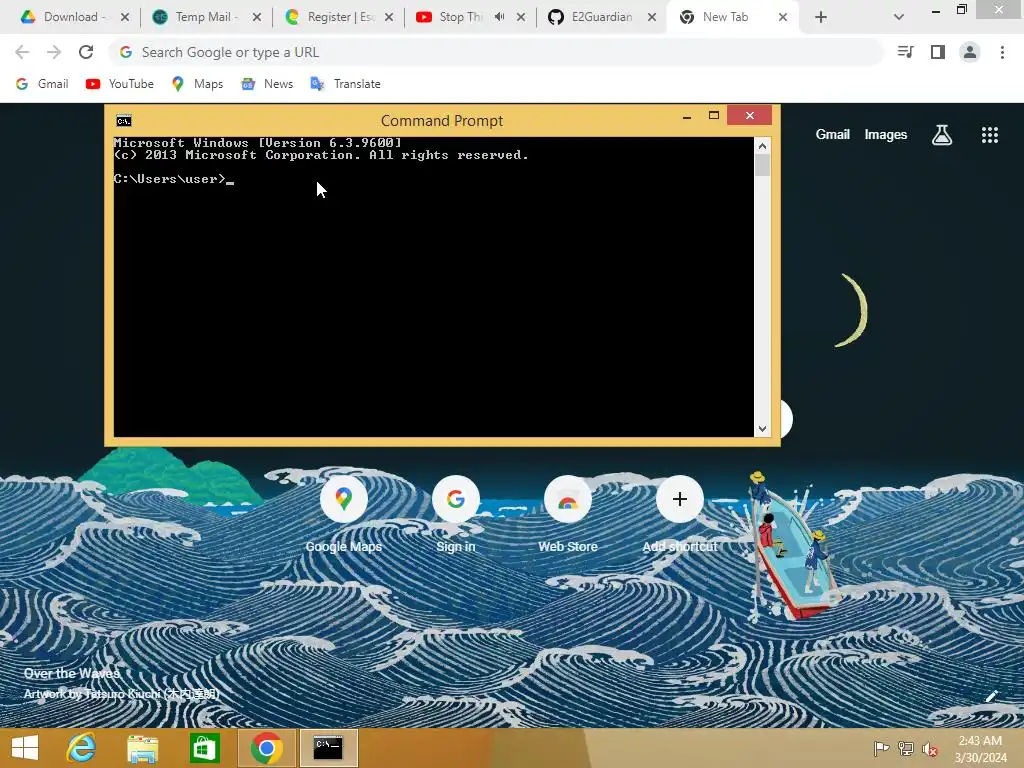Image resolution: width=1024 pixels, height=768 pixels.
Task: Toggle the Chrome side panel
Action: click(938, 52)
